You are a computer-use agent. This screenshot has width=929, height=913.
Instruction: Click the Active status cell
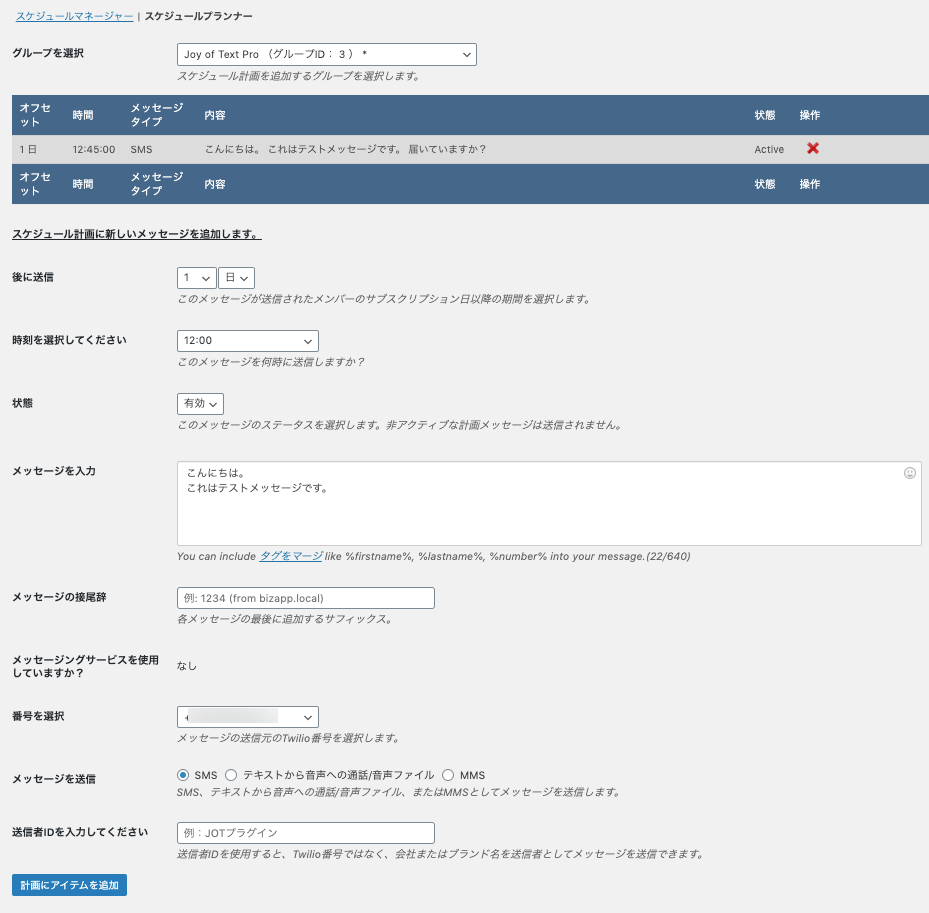768,149
